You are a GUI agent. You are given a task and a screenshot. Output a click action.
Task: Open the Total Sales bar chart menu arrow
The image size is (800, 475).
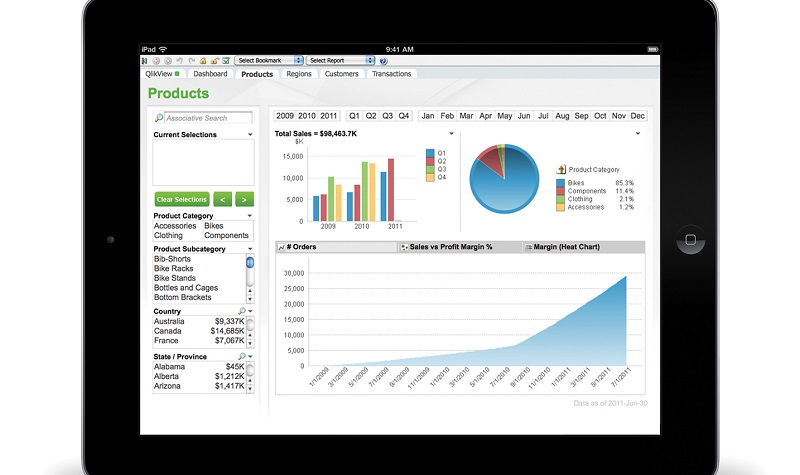tap(451, 134)
